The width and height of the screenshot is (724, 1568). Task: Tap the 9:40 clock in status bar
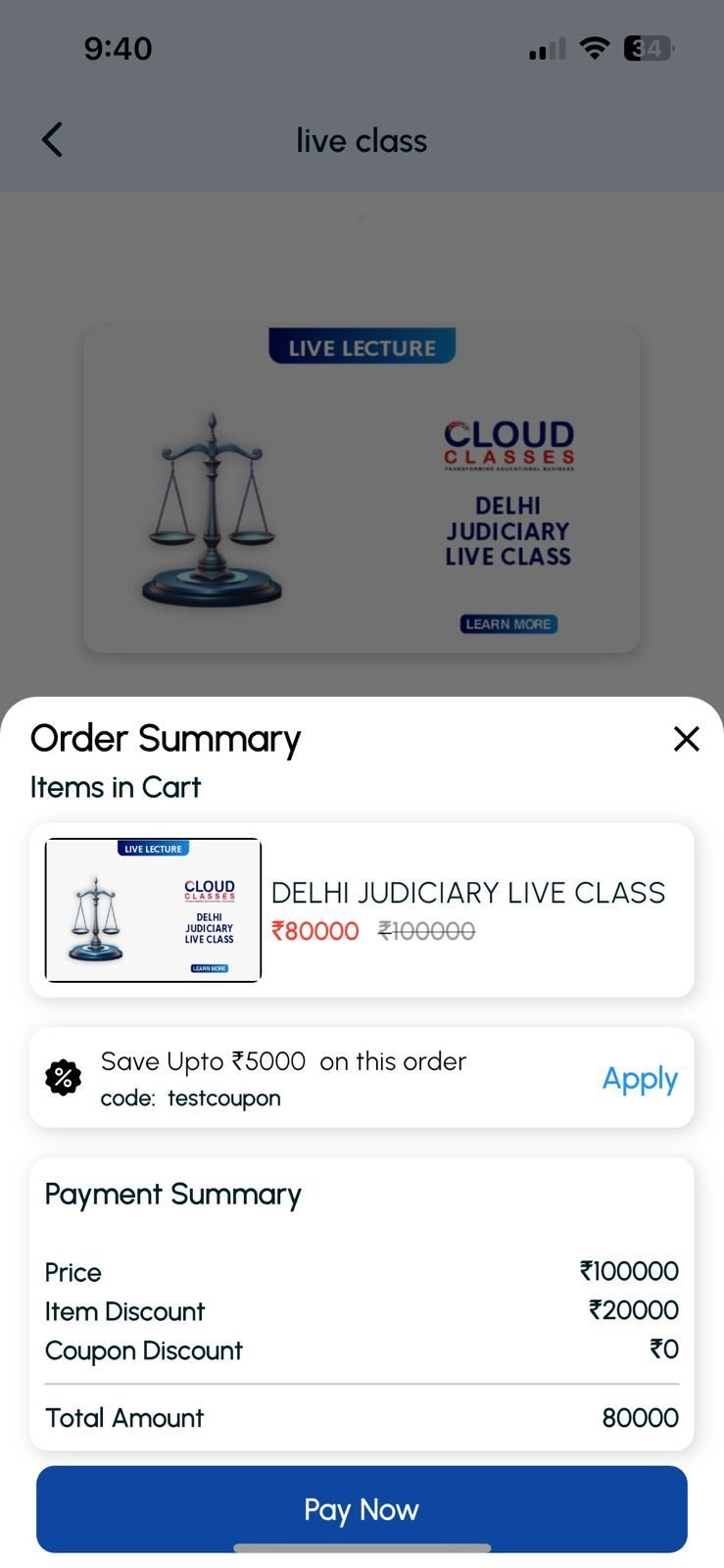click(118, 48)
